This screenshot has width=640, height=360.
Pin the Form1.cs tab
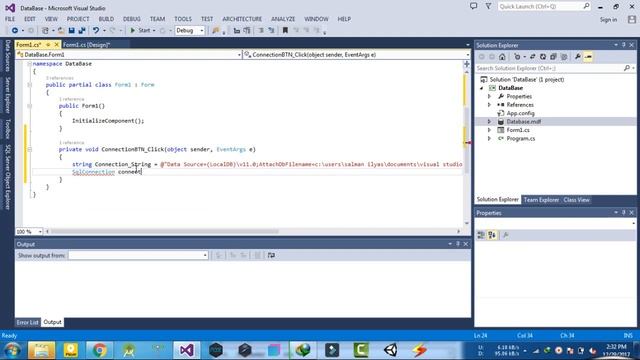48,44
